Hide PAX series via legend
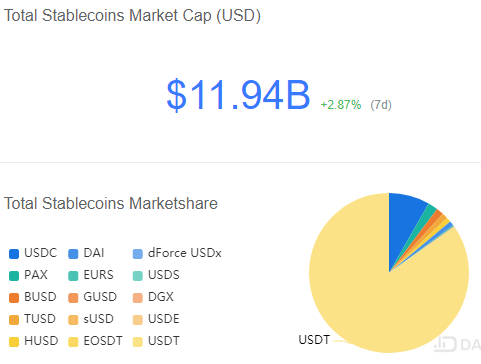The height and width of the screenshot is (364, 481). click(x=28, y=275)
